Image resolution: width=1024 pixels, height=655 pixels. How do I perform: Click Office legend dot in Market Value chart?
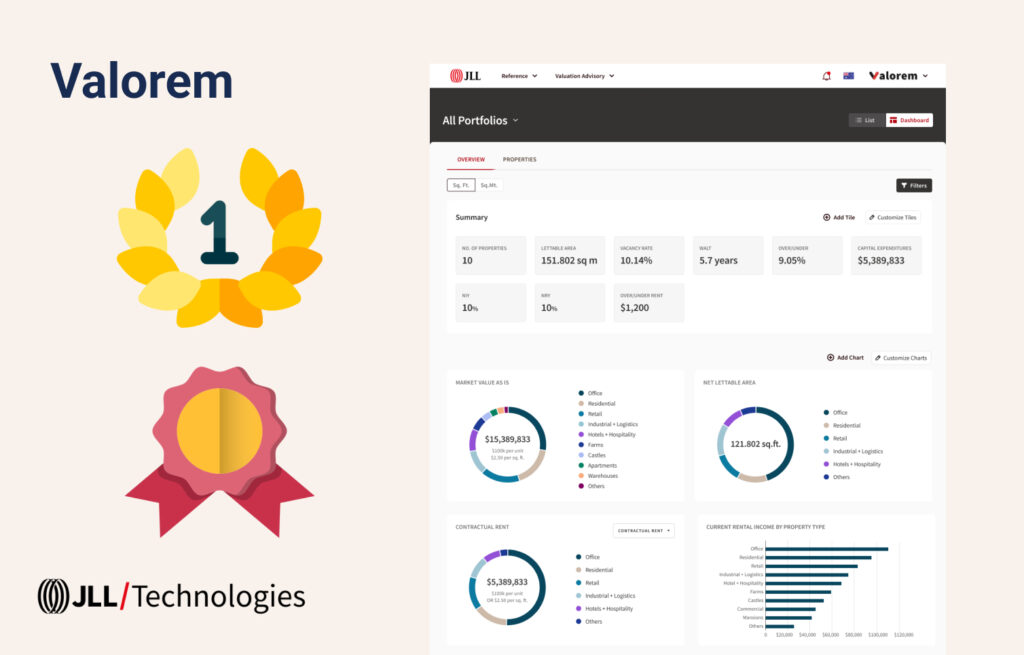pyautogui.click(x=581, y=393)
